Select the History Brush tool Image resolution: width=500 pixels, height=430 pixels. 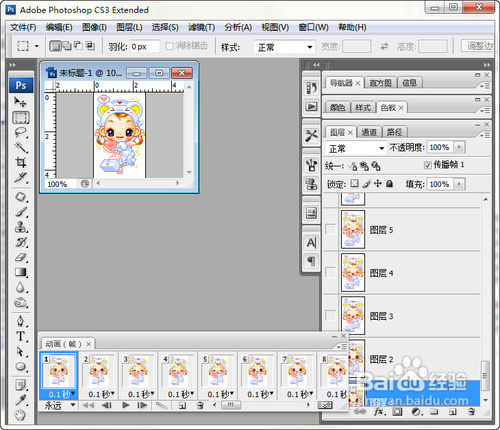tap(21, 242)
